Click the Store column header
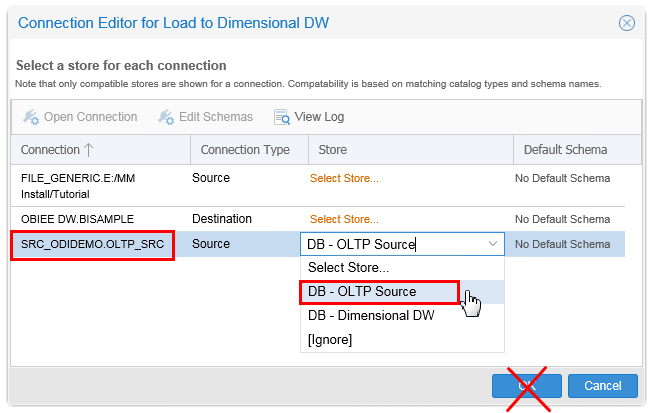 click(333, 150)
